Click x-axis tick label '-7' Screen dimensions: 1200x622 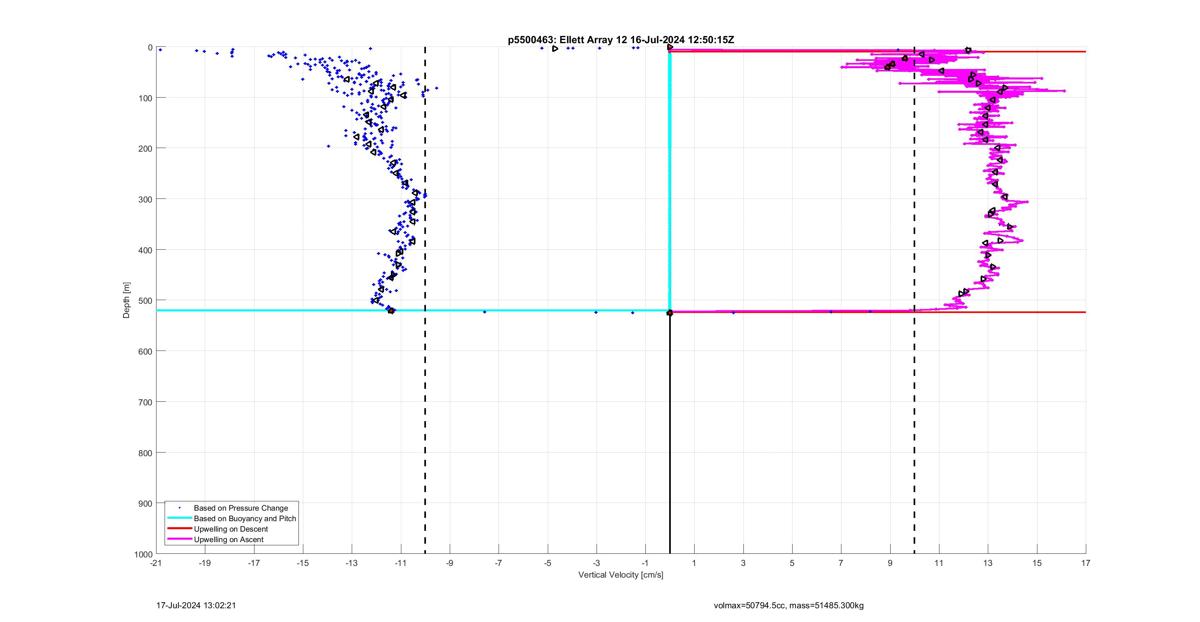tap(499, 563)
